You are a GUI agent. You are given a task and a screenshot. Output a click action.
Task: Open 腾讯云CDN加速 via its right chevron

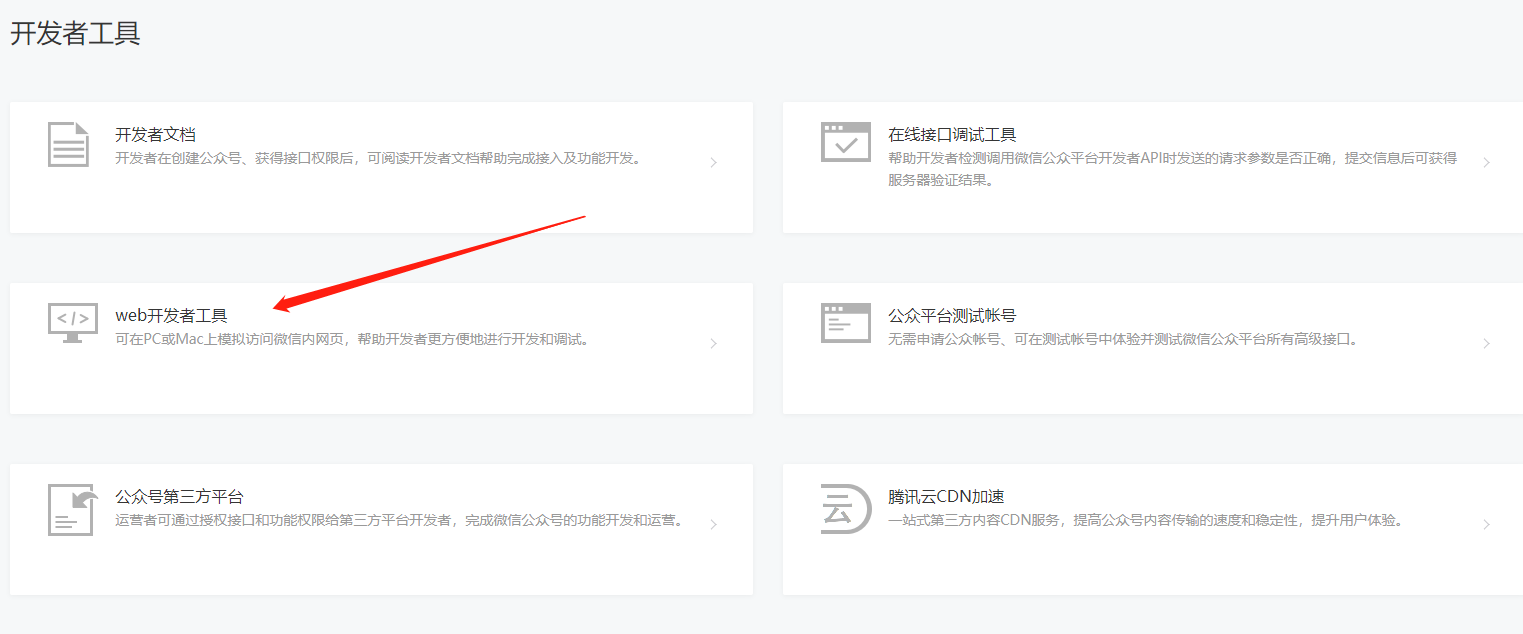point(1486,524)
